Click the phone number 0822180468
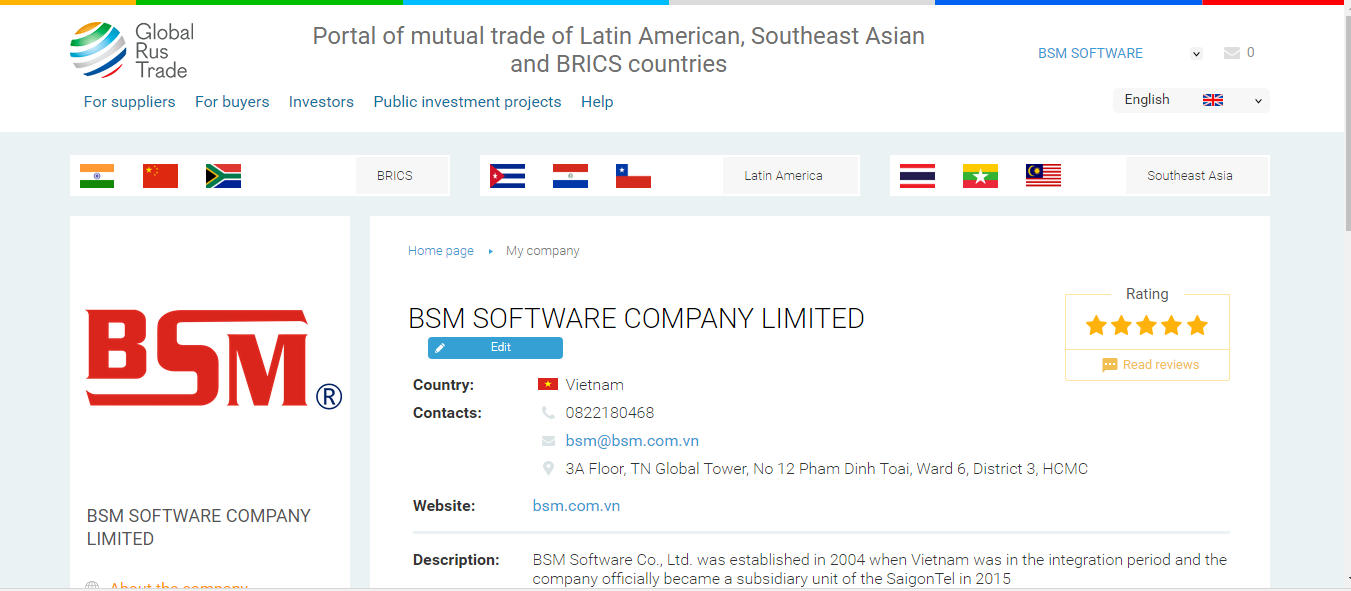The width and height of the screenshot is (1351, 591). 610,413
